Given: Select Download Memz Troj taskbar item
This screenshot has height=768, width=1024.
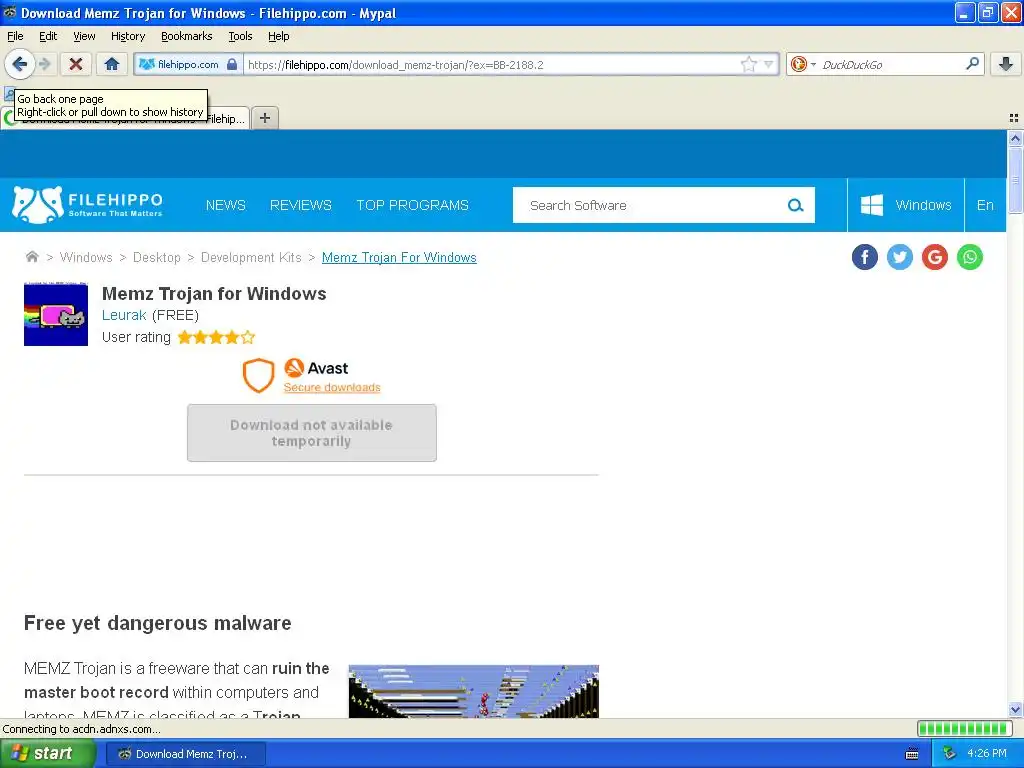Looking at the screenshot, I should [184, 754].
